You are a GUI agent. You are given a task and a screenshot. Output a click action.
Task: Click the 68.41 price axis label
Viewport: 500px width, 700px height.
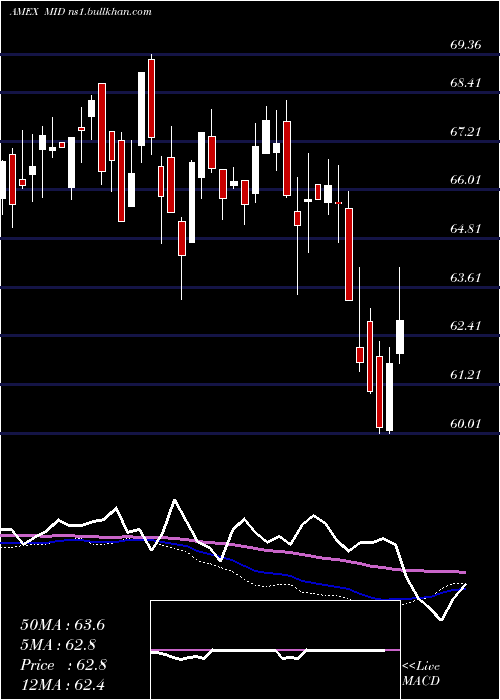[x=466, y=83]
